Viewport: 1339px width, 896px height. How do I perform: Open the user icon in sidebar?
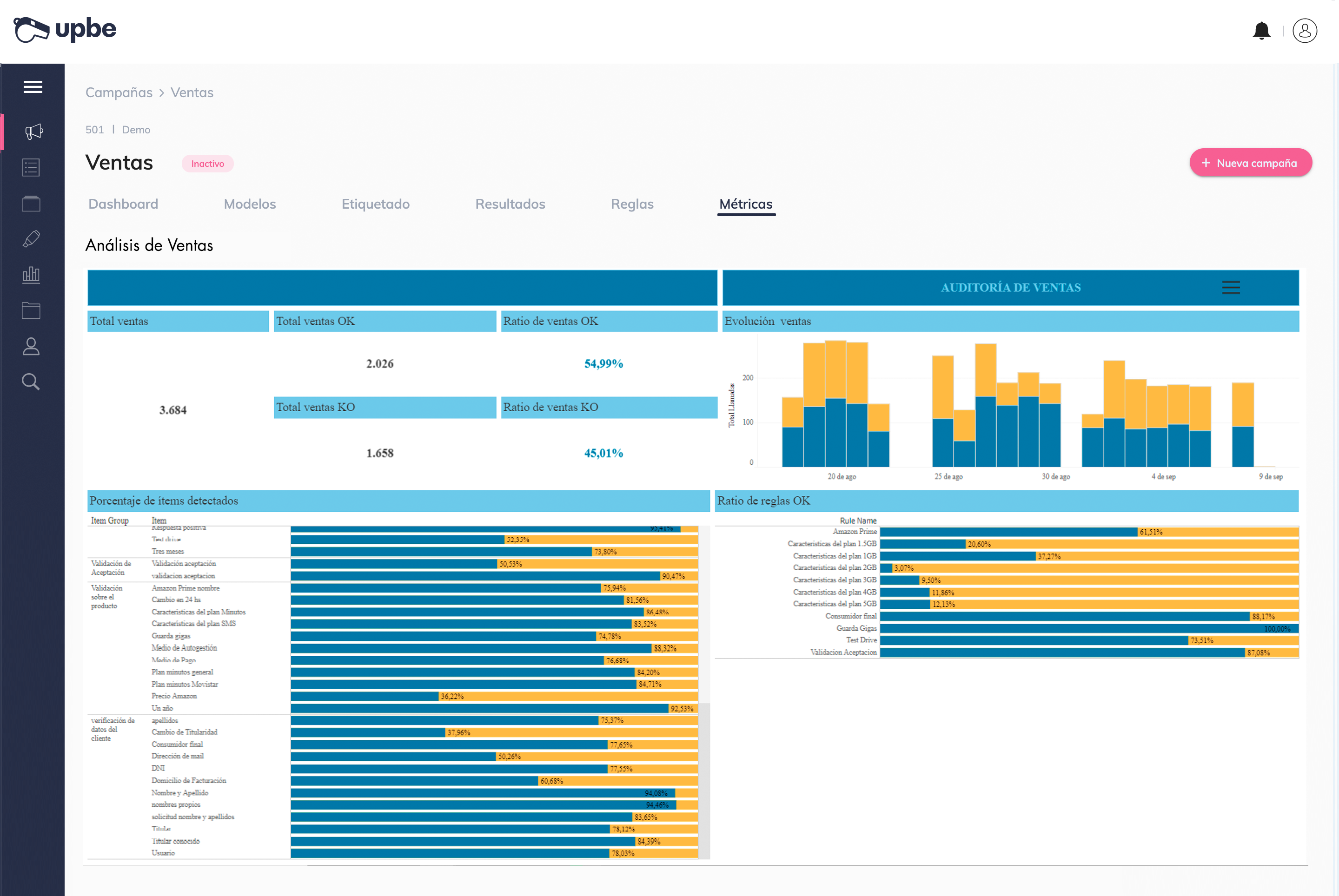point(31,346)
